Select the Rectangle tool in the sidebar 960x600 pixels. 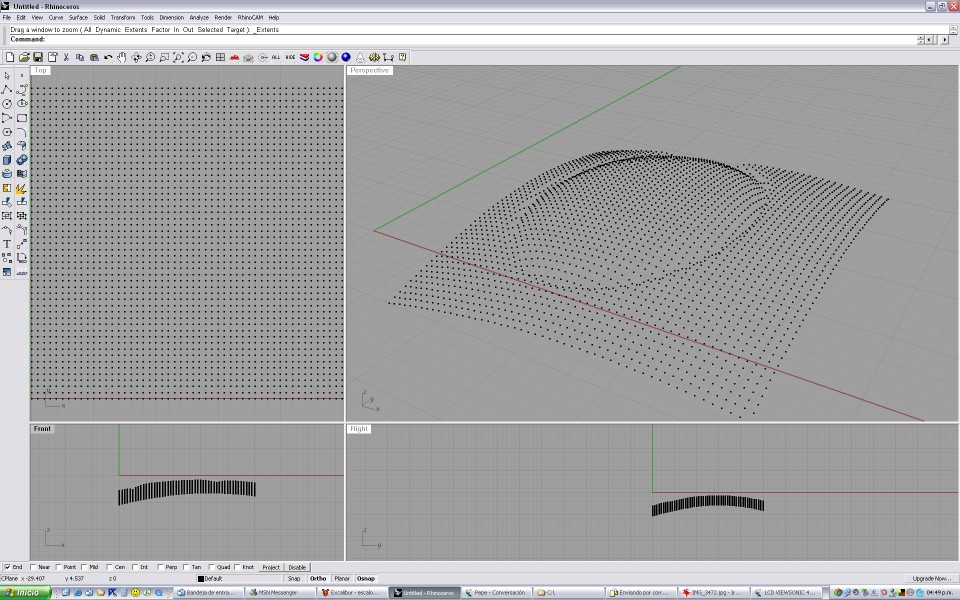click(21, 118)
